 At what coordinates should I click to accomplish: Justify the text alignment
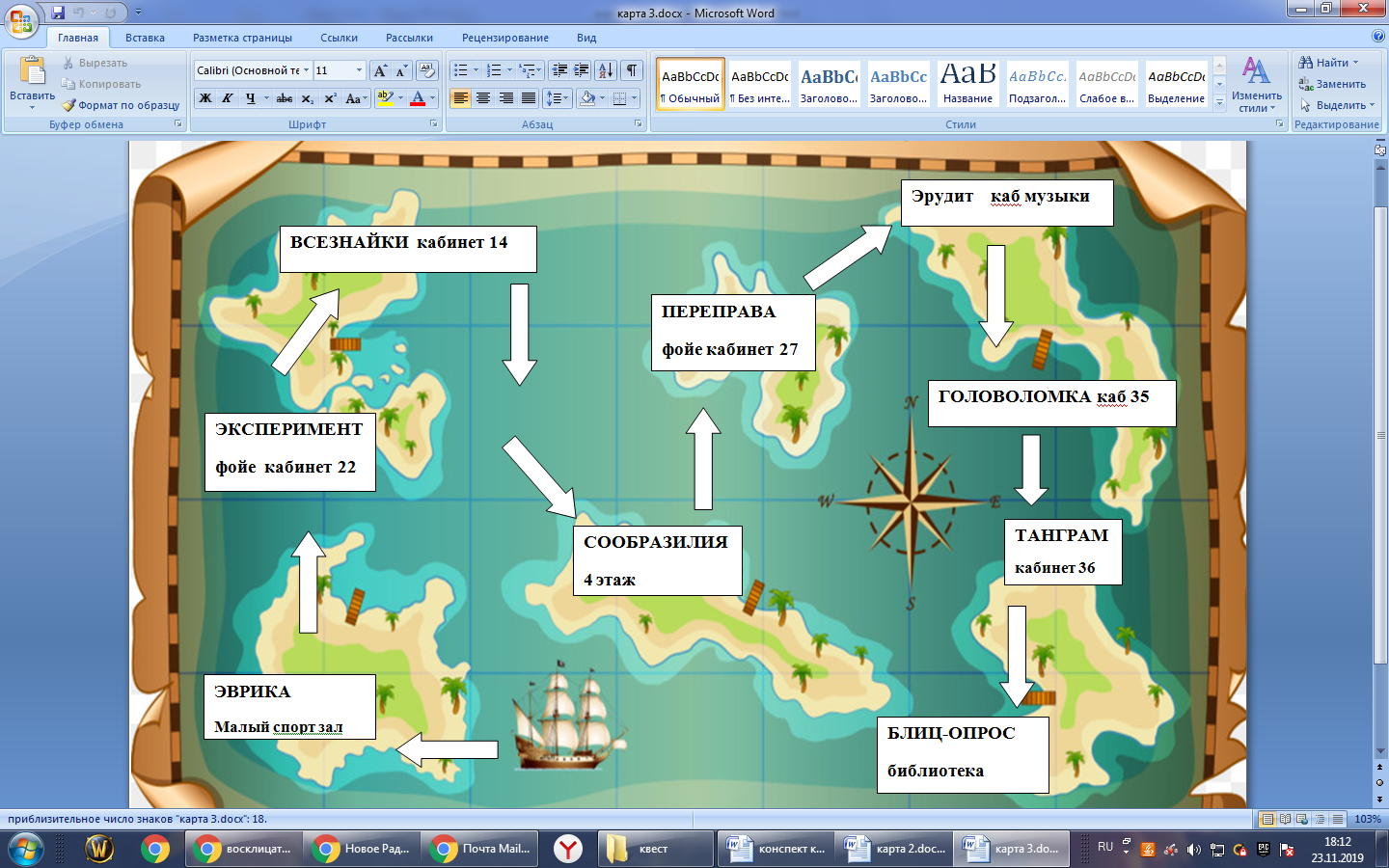pyautogui.click(x=529, y=98)
